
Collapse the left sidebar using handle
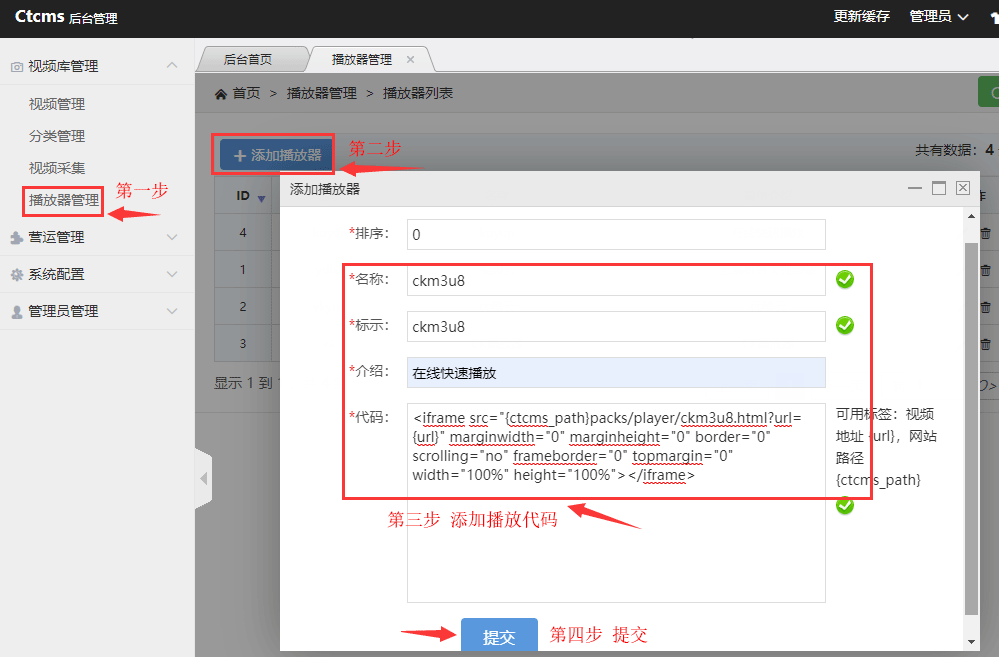(204, 479)
